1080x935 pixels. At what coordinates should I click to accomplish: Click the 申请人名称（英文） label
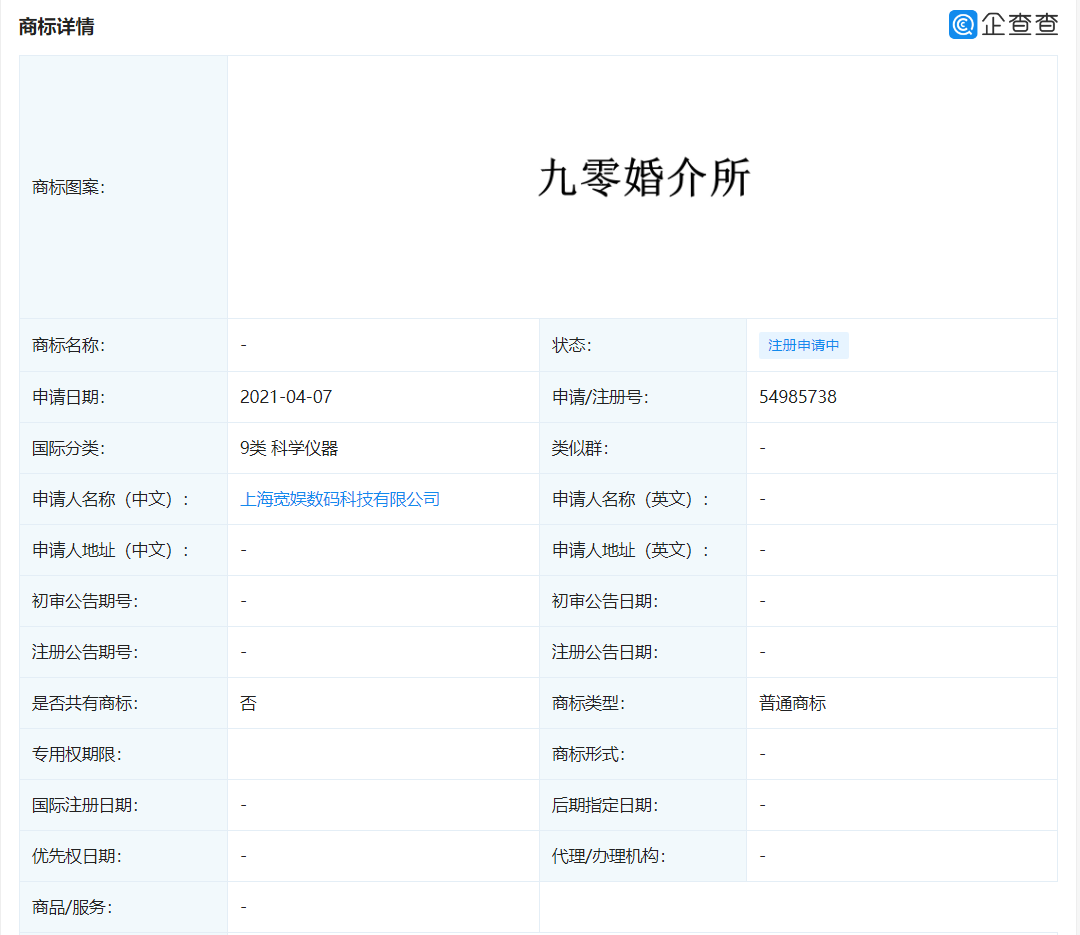coord(630,499)
